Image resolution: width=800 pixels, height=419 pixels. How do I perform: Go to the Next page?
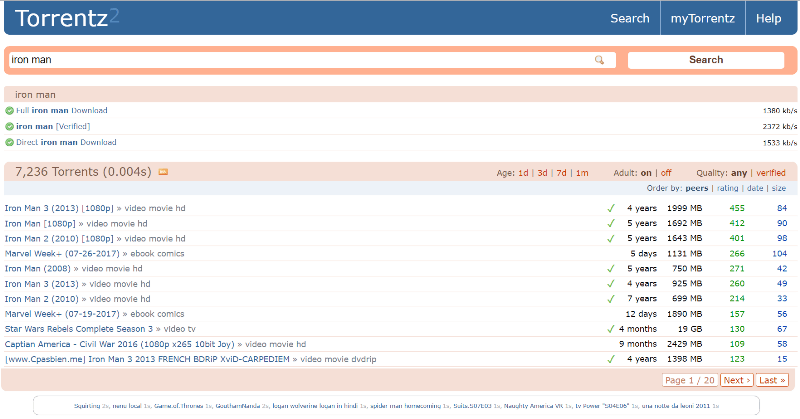[x=736, y=380]
